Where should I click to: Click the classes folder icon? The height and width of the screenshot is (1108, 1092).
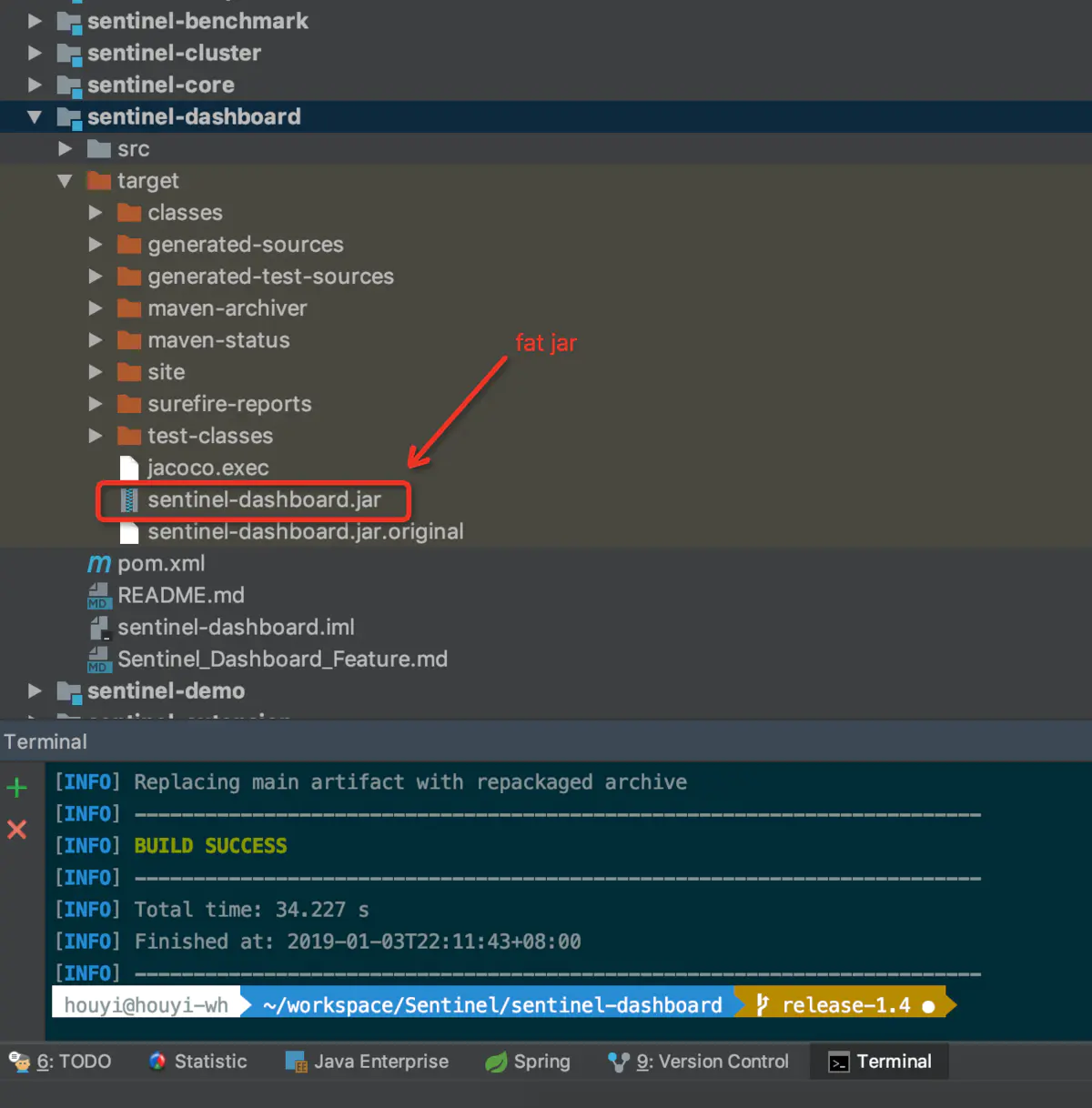(130, 212)
